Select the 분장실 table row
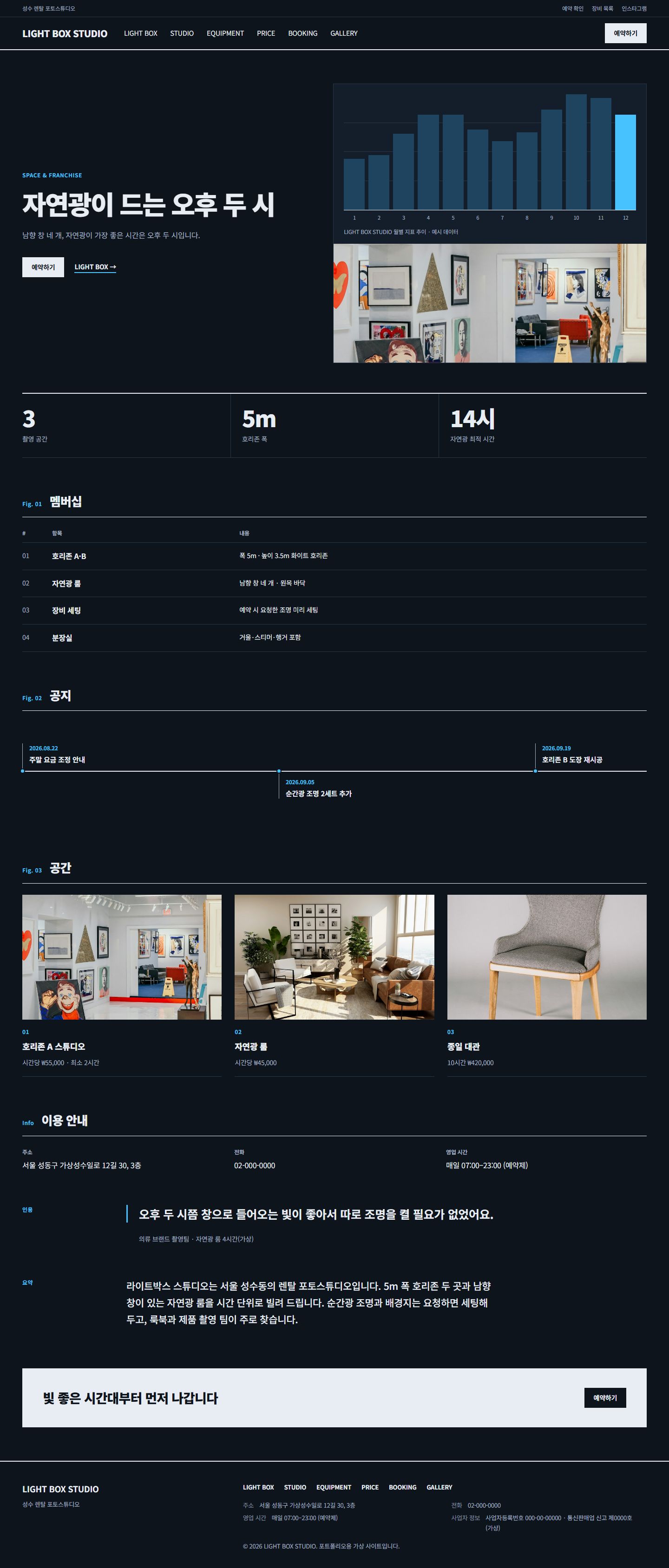The image size is (669, 1568). [x=334, y=638]
